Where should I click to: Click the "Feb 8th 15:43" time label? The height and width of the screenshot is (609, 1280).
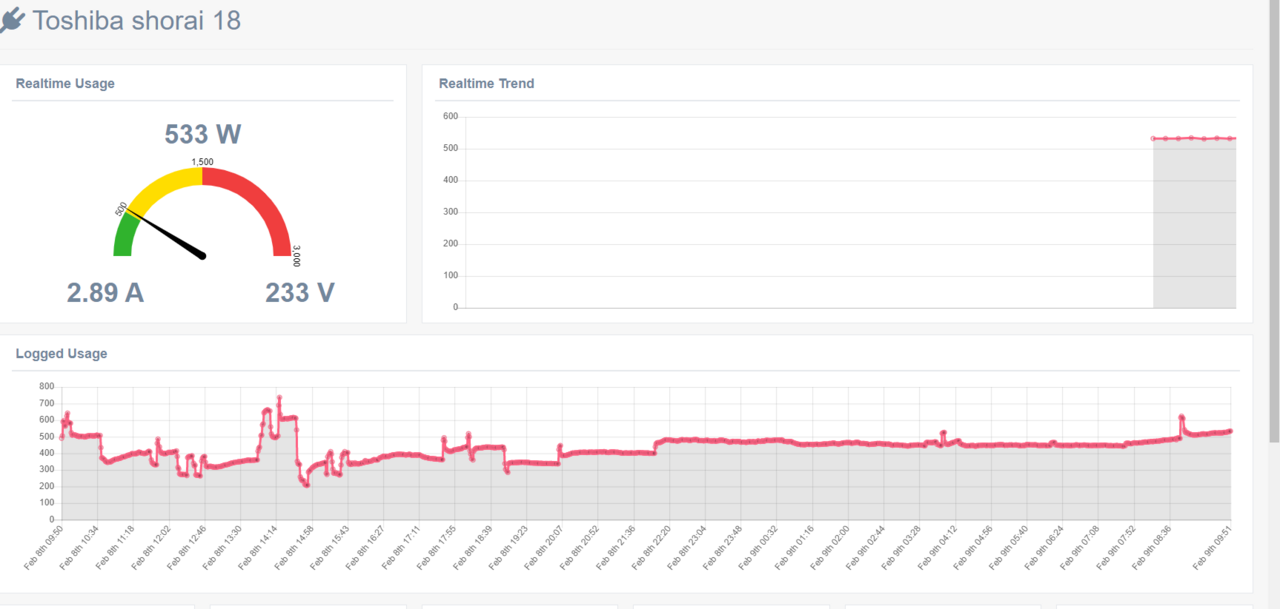(330, 548)
